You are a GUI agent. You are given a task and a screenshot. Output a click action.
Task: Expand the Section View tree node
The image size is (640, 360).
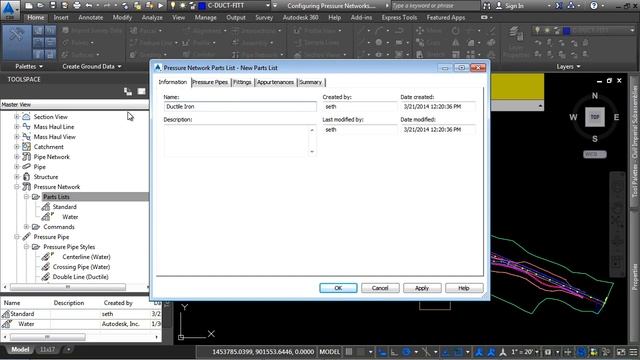coord(17,117)
